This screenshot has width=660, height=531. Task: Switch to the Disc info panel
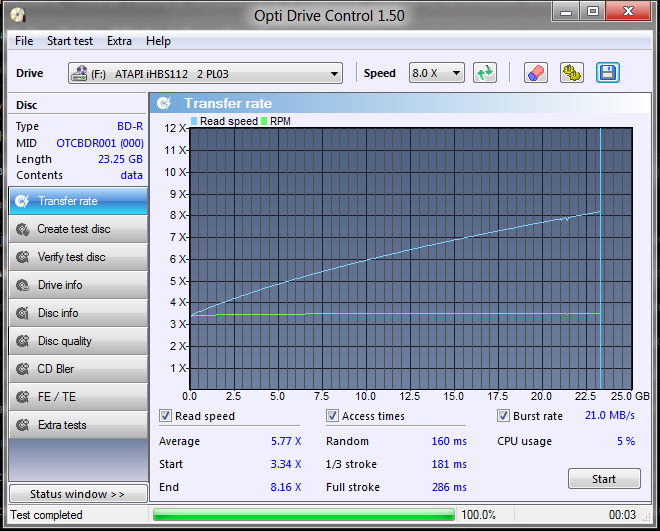[x=78, y=313]
